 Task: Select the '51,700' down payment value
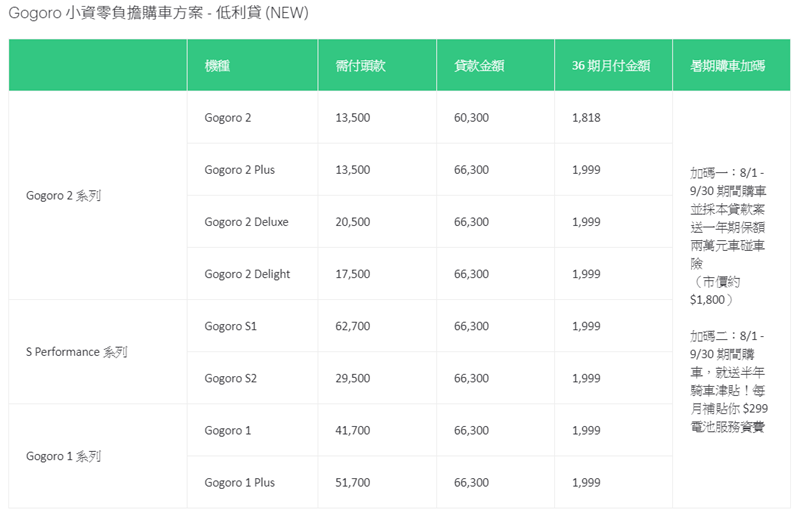353,482
